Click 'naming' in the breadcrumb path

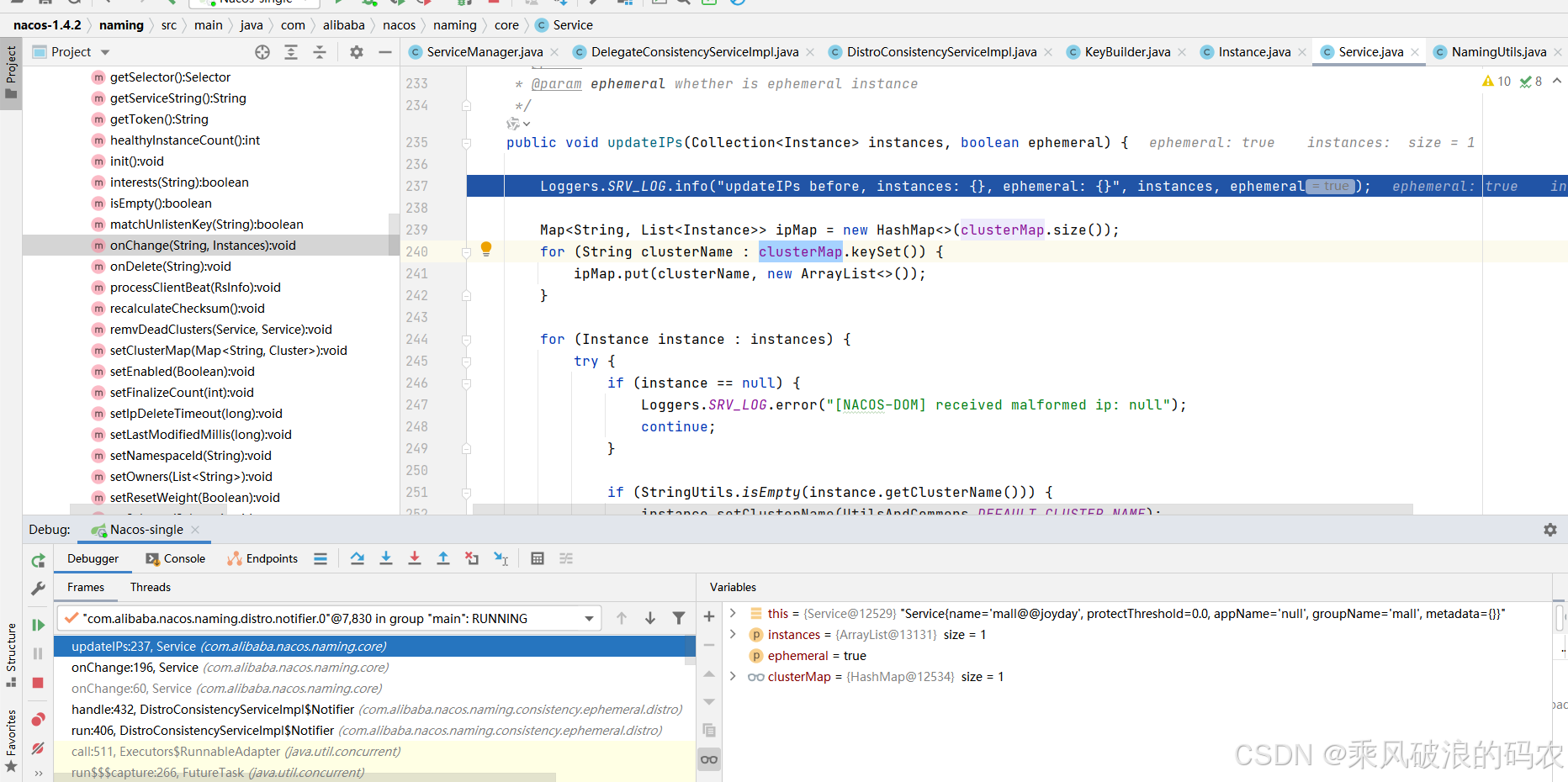click(x=121, y=25)
